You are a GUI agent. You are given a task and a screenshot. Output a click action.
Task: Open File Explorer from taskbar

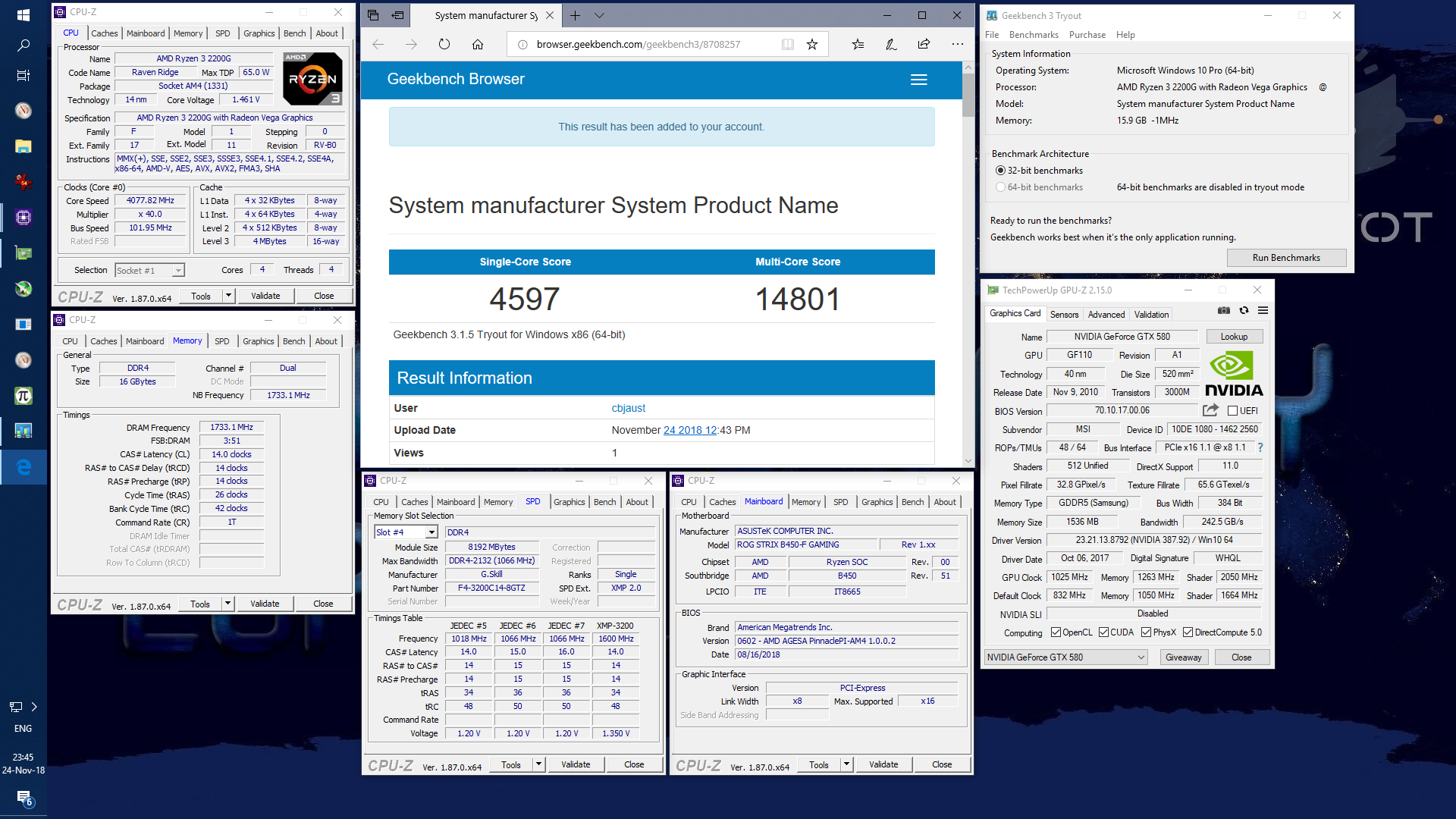(23, 146)
